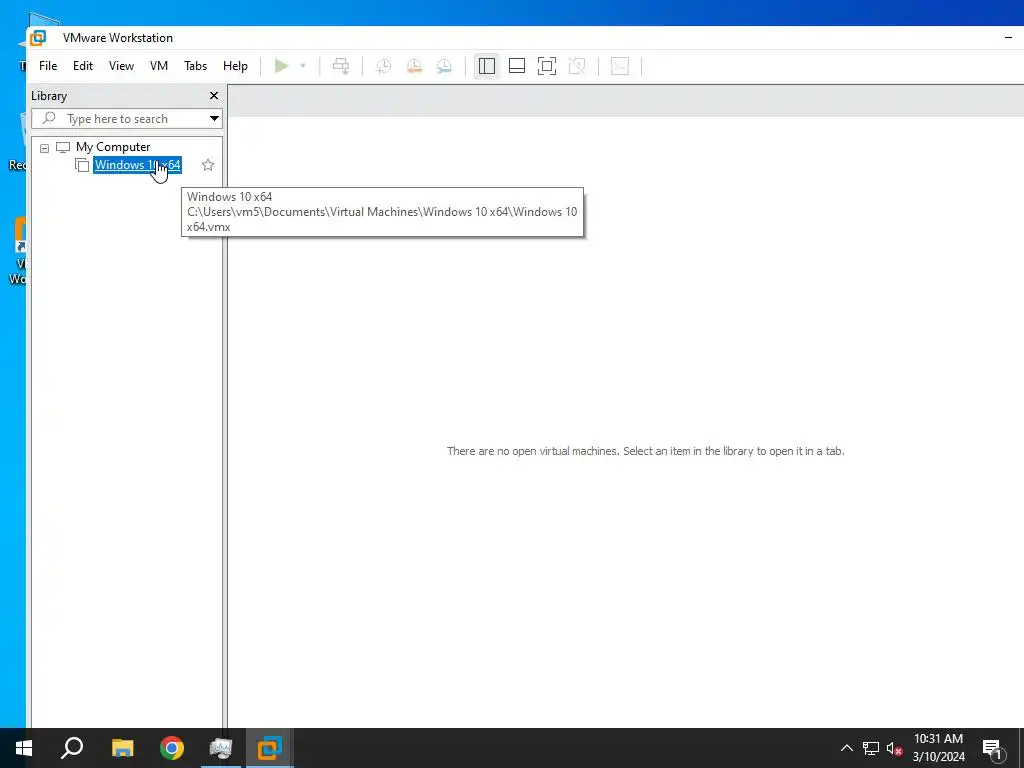Click the Revert to Snapshot icon

pos(414,66)
